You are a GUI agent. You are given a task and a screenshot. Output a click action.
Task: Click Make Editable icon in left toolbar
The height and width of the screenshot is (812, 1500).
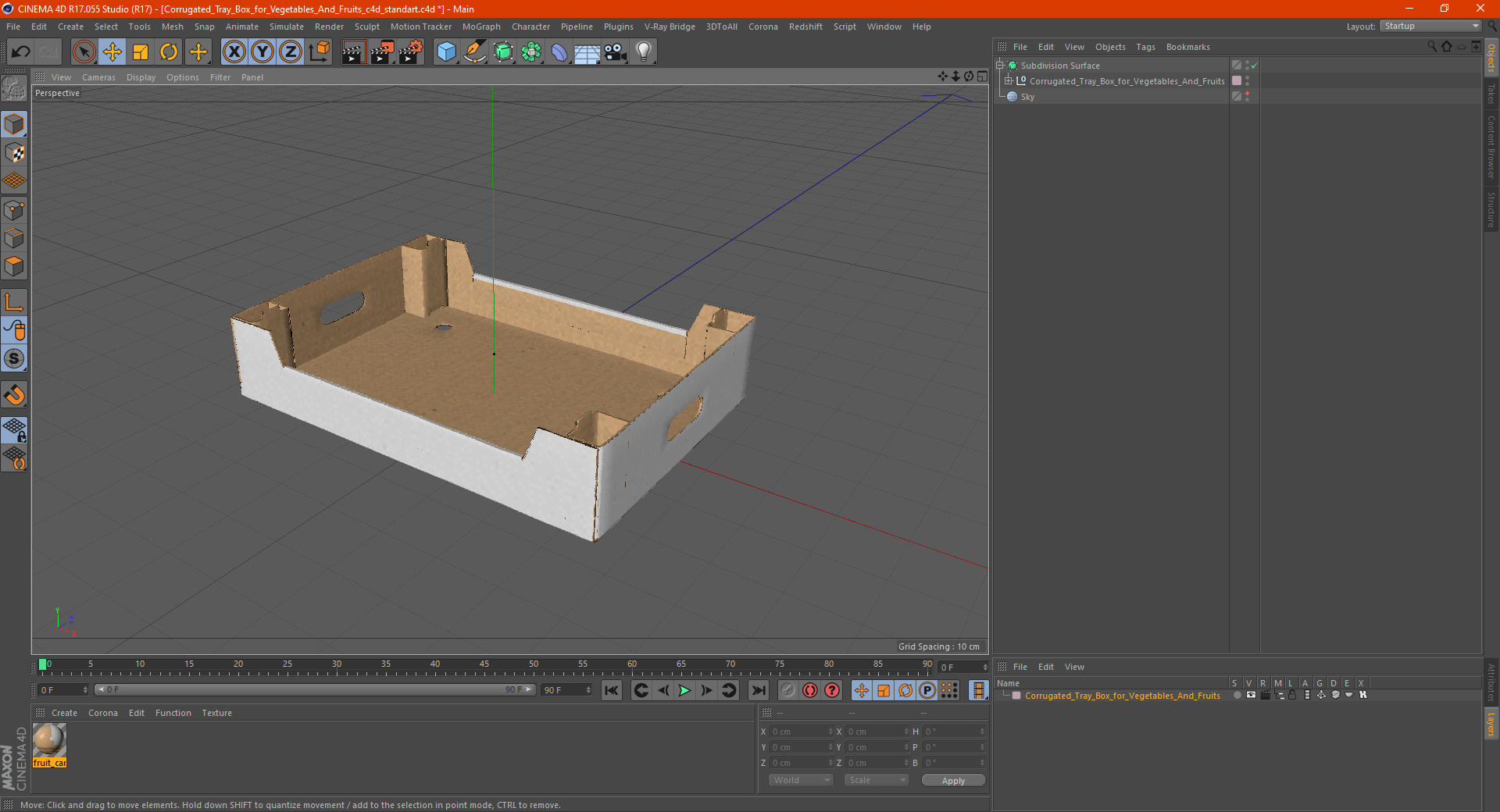14,89
